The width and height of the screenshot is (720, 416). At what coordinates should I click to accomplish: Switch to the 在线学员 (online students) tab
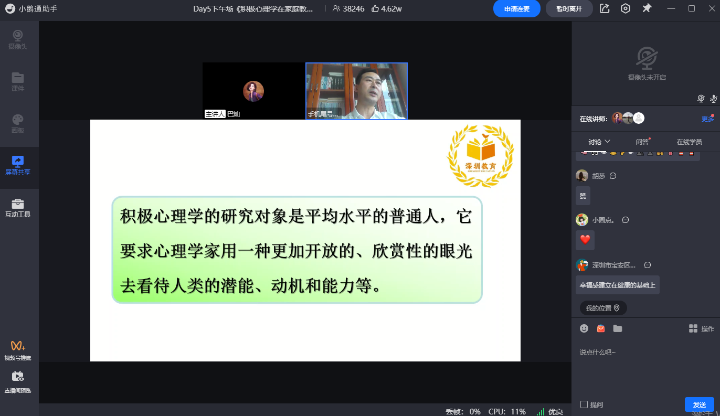tap(689, 141)
